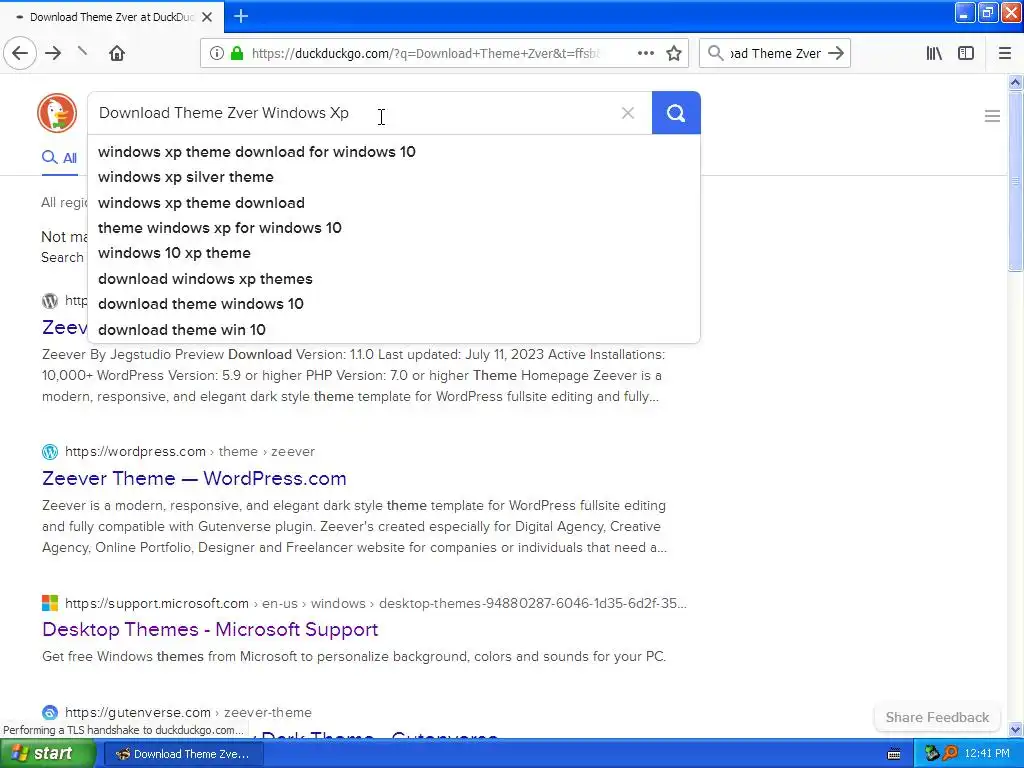Click the gutenverse.com zeever-theme URL
The image size is (1024, 768).
pyautogui.click(x=188, y=712)
